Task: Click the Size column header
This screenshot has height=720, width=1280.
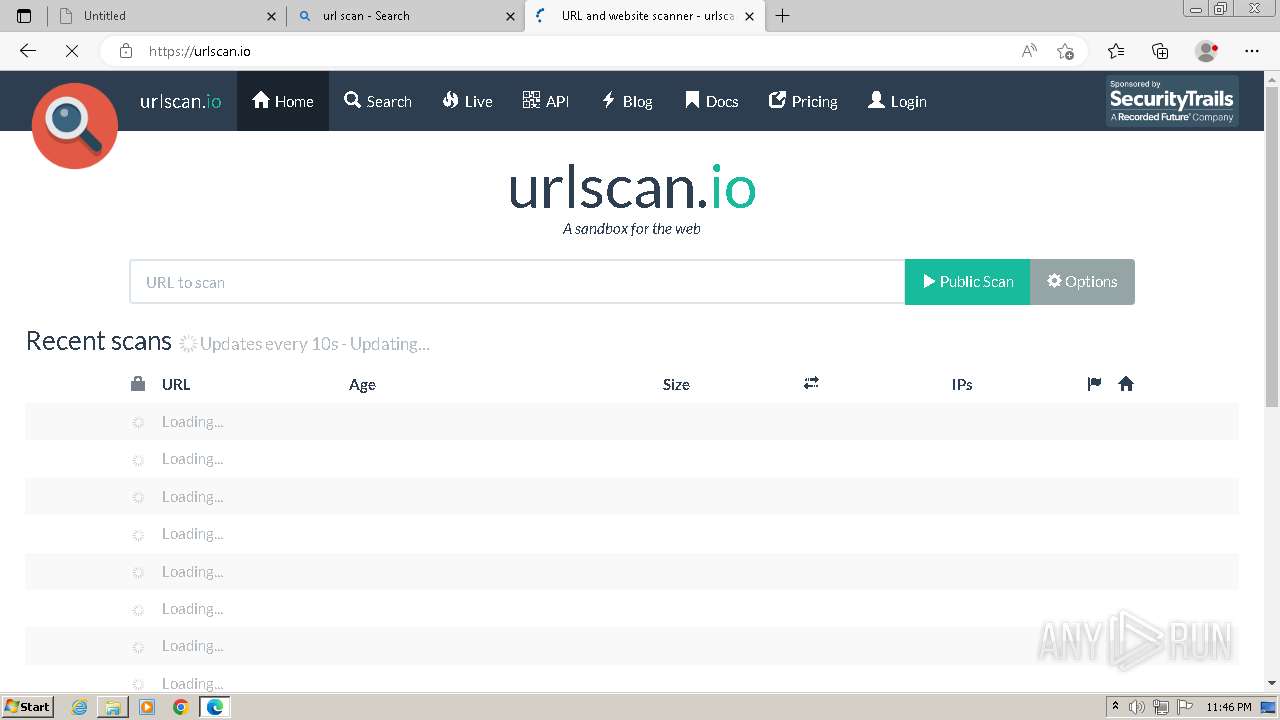Action: point(676,384)
